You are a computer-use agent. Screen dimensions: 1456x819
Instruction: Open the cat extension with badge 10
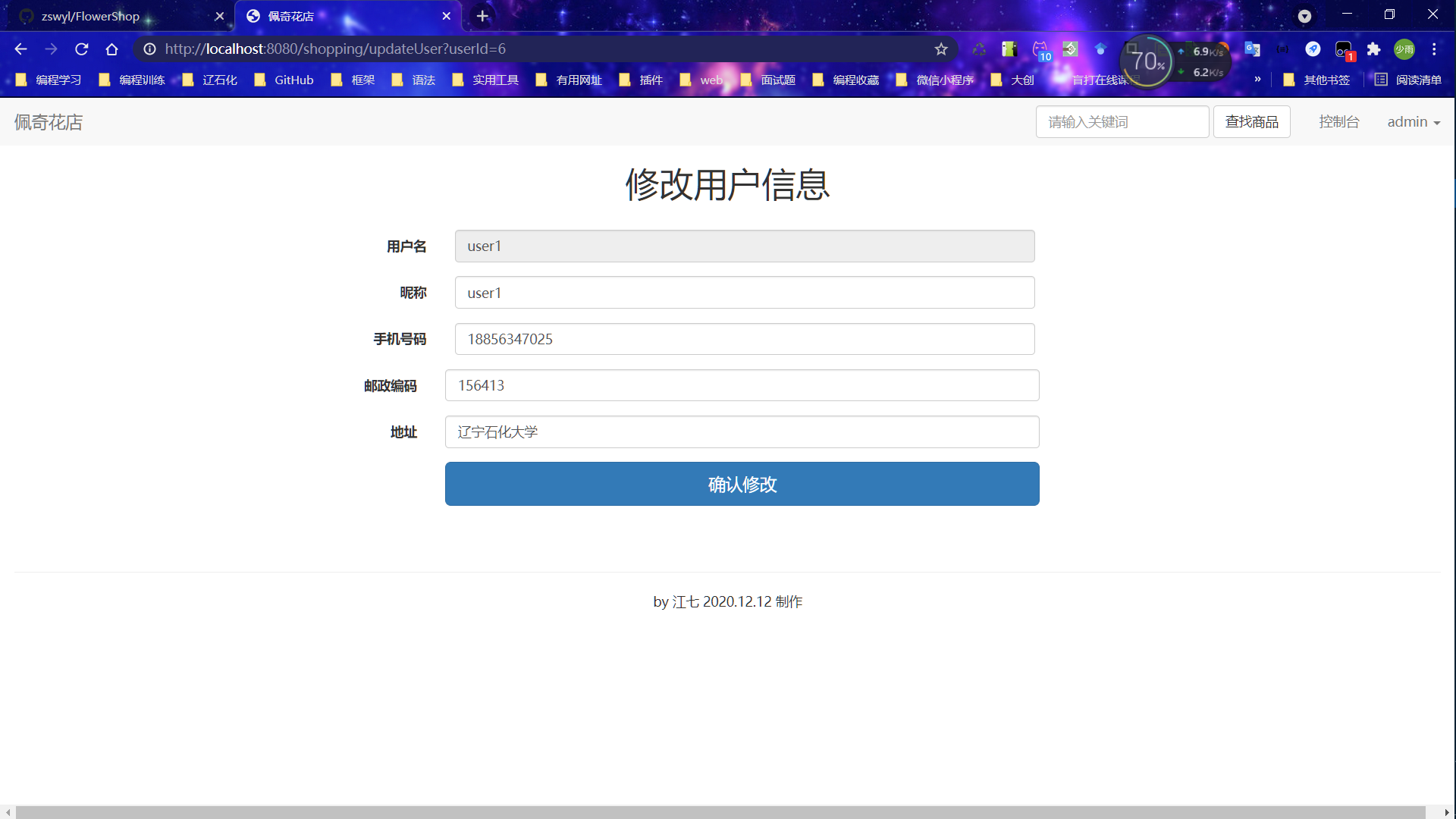(1040, 50)
